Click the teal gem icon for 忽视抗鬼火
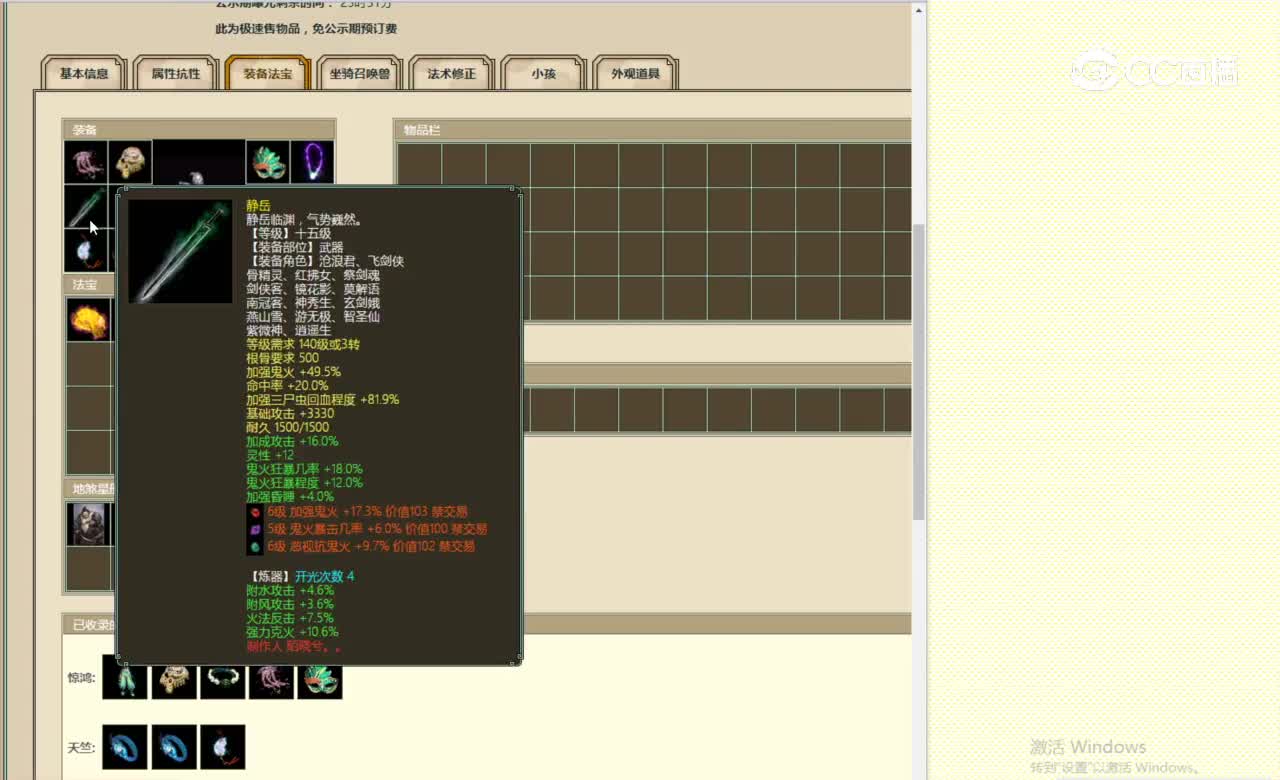Screen dimensions: 1280x780 (x=255, y=547)
